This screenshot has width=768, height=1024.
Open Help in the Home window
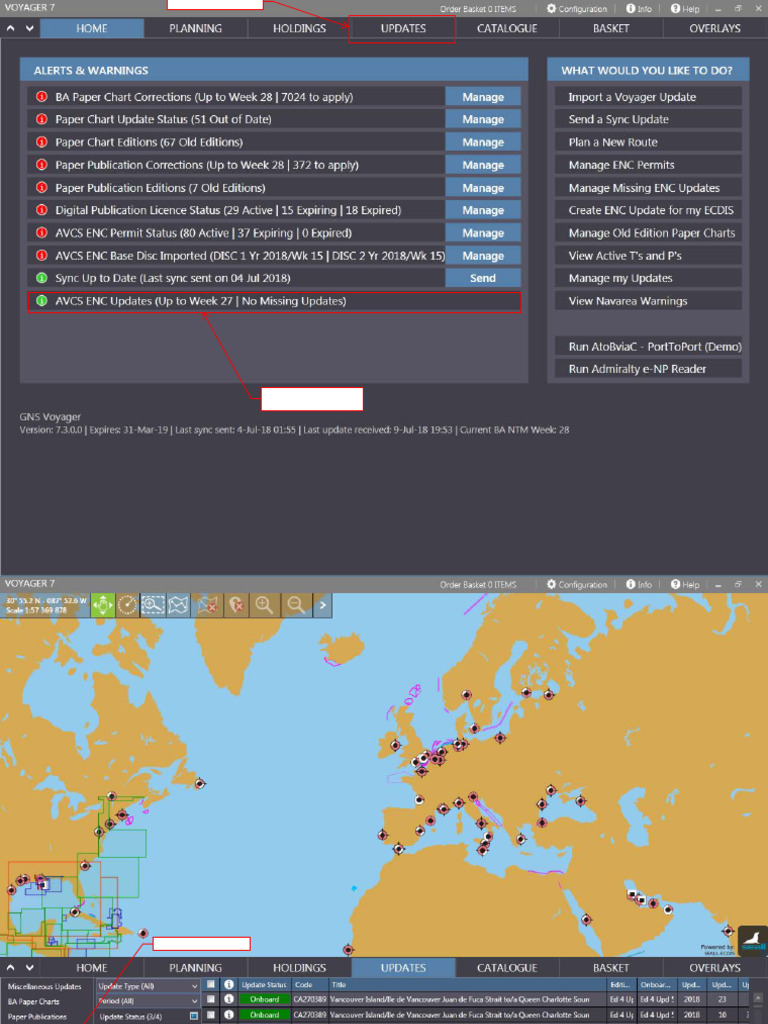(x=685, y=8)
